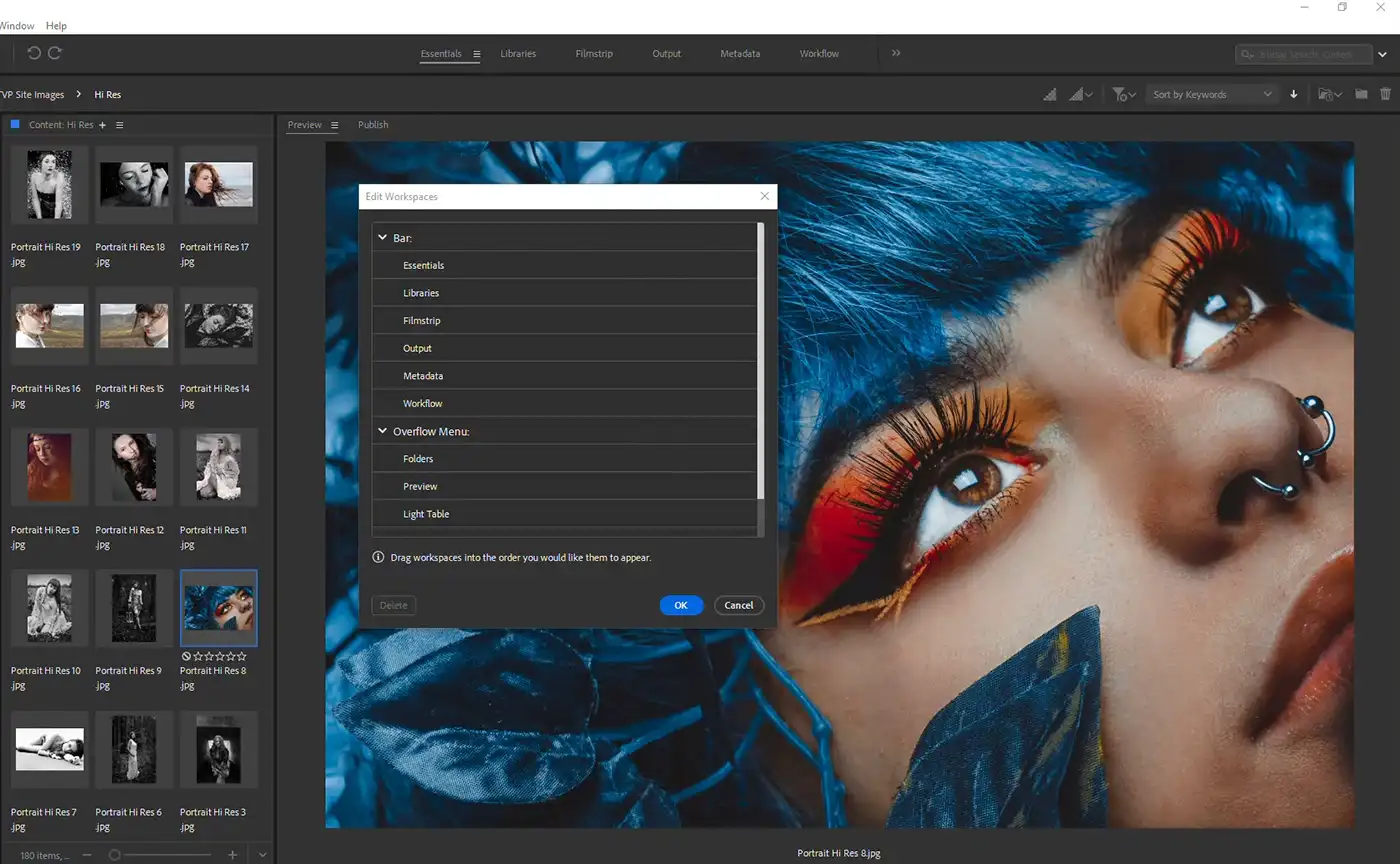The height and width of the screenshot is (864, 1400).
Task: Click the thumbnail size slider handle
Action: click(x=115, y=855)
